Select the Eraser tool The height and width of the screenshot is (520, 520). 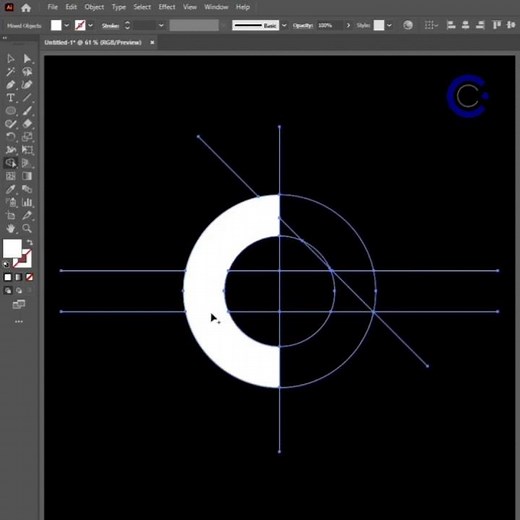pyautogui.click(x=27, y=124)
